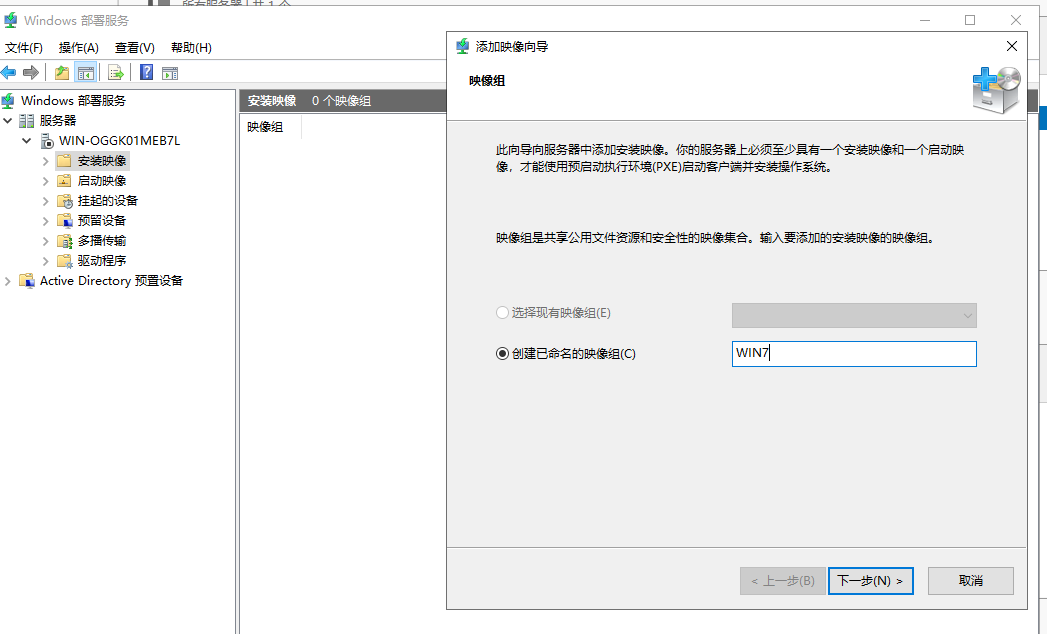1047x634 pixels.
Task: Click the Back arrow toolbar icon
Action: pyautogui.click(x=9, y=73)
